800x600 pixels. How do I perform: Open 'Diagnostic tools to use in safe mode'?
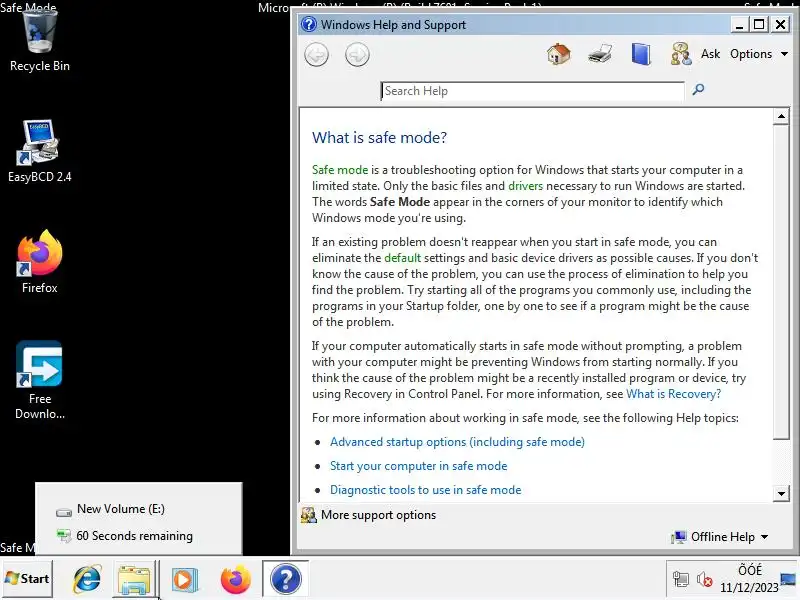pos(426,490)
